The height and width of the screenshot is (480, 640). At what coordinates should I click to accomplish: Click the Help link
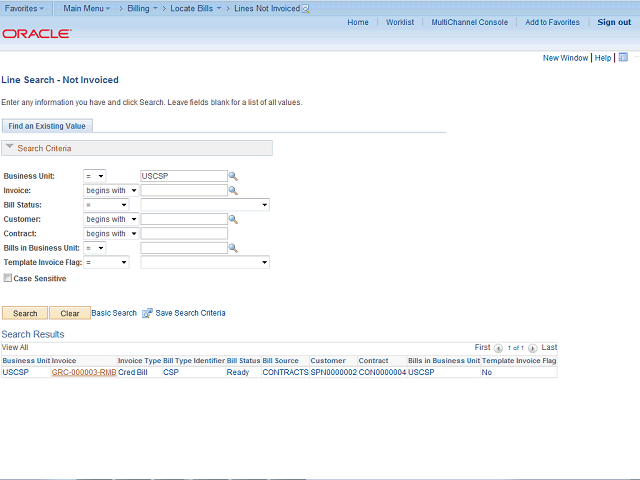coord(603,58)
